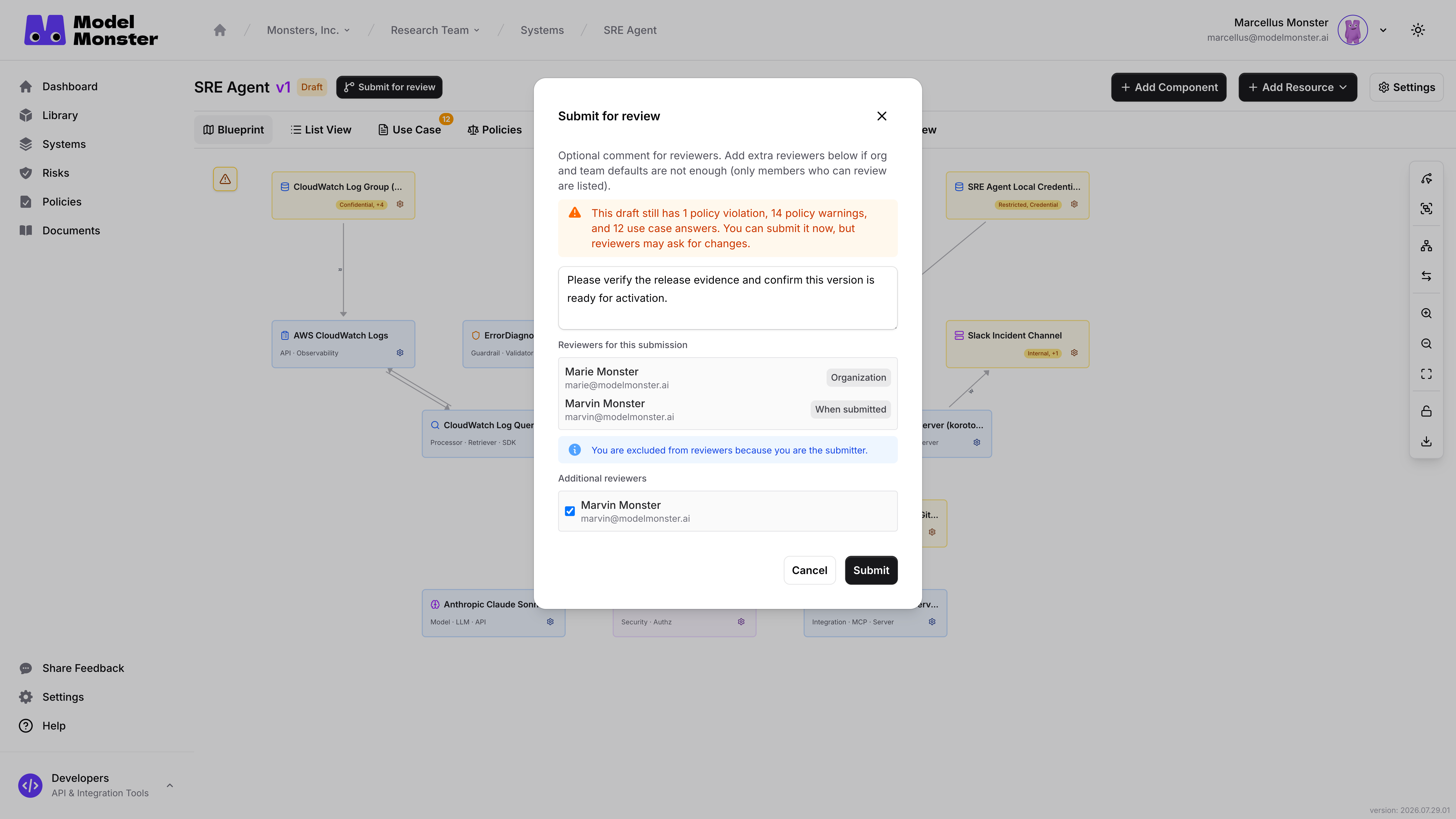Open Policies in the sidebar
Viewport: 1456px width, 819px height.
click(x=62, y=202)
